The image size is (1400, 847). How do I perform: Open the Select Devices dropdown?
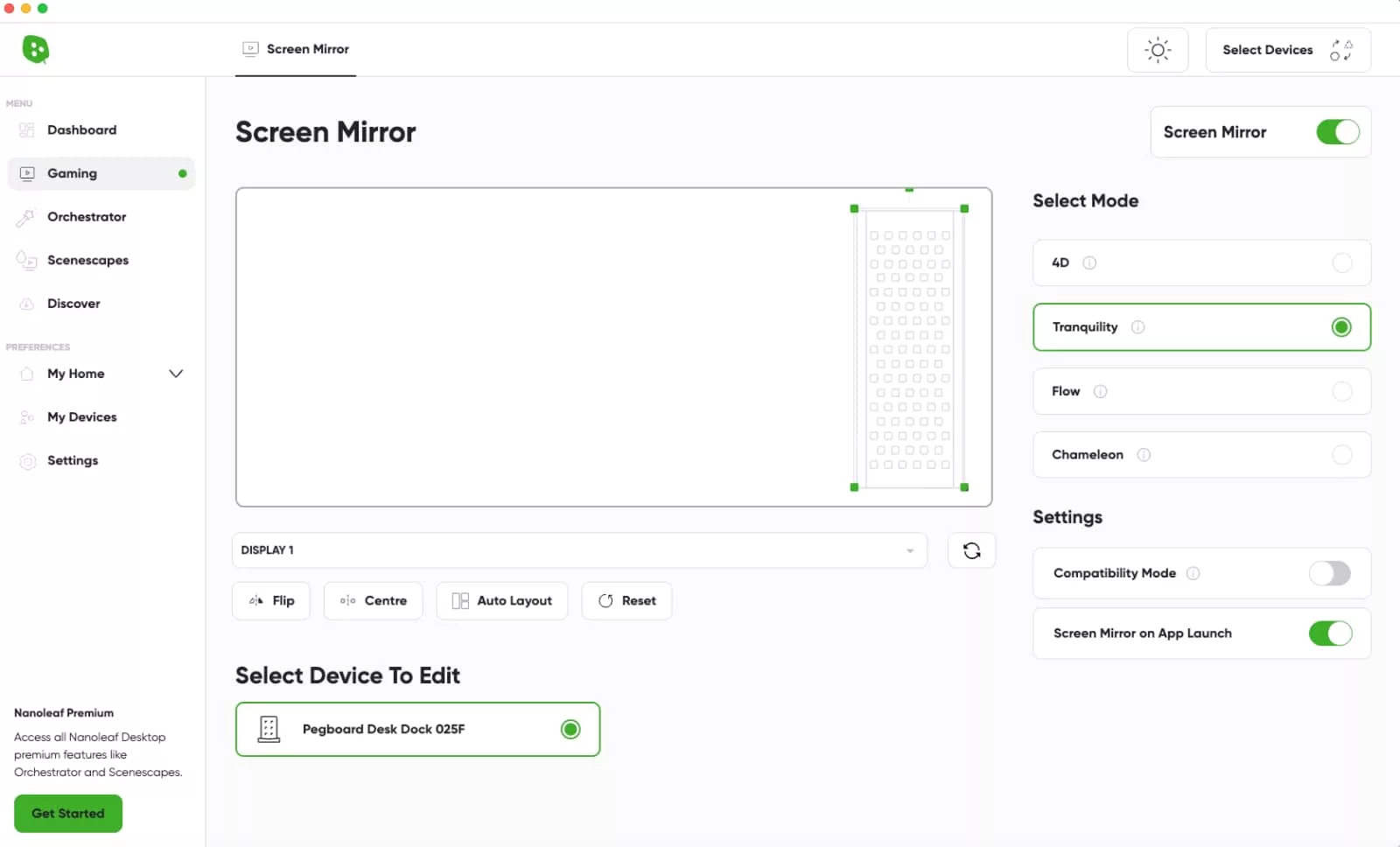click(1287, 50)
